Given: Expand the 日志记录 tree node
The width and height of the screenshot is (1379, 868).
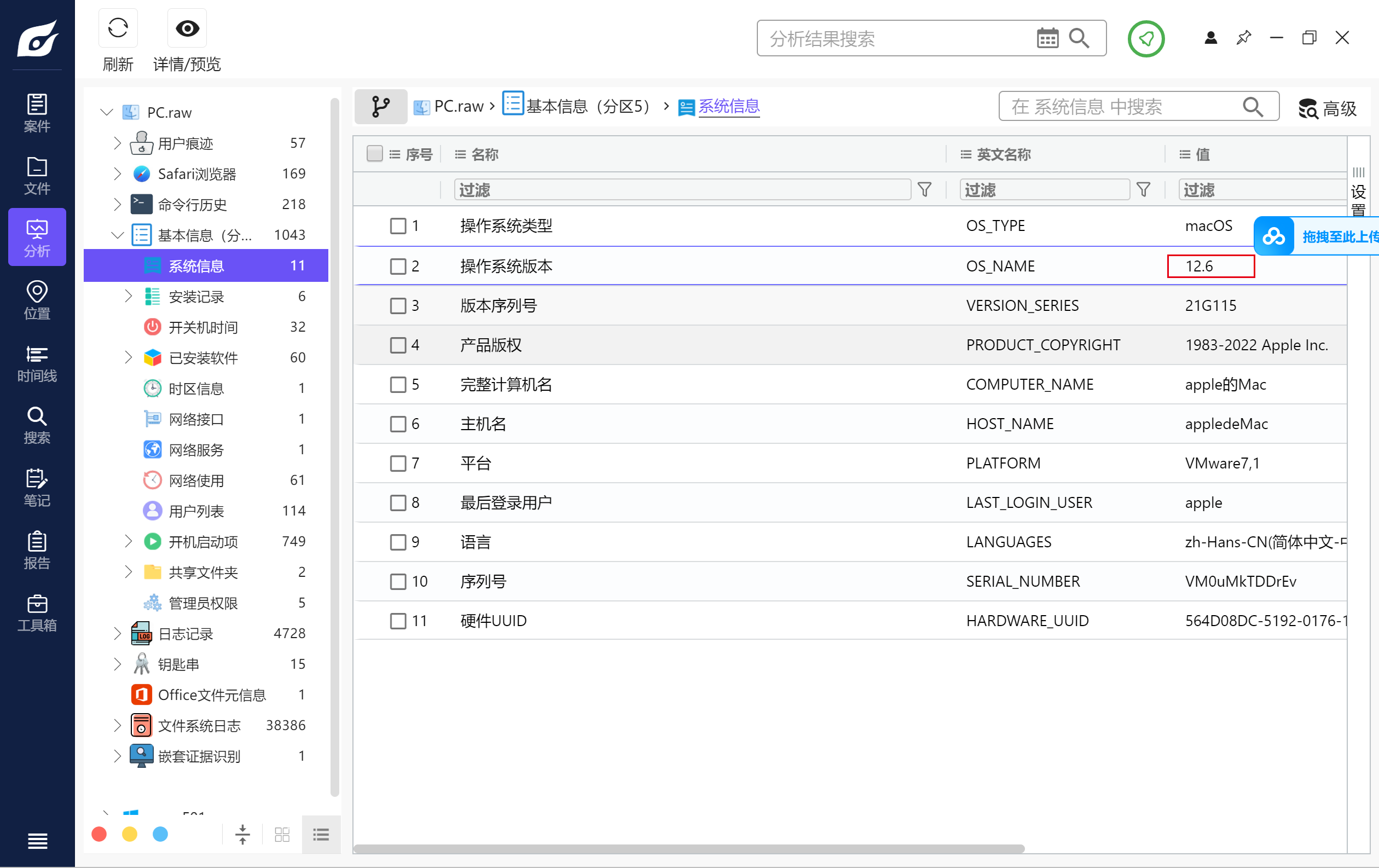Looking at the screenshot, I should [x=117, y=633].
